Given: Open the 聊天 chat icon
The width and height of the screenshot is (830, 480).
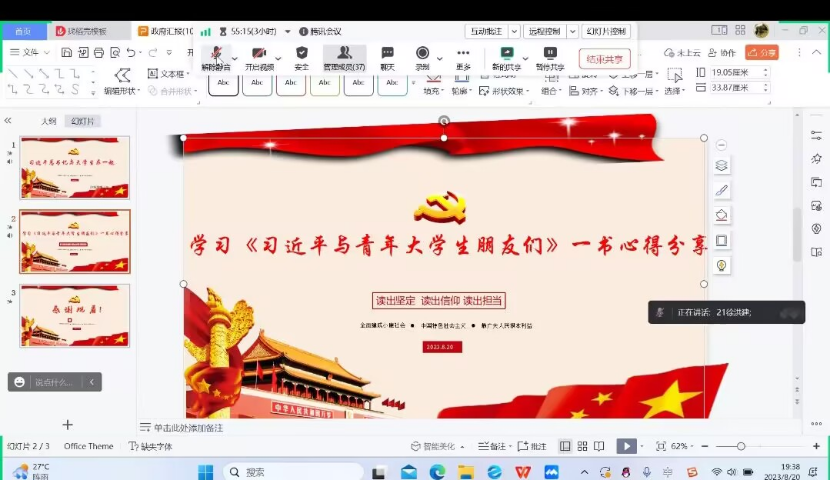Looking at the screenshot, I should [387, 56].
